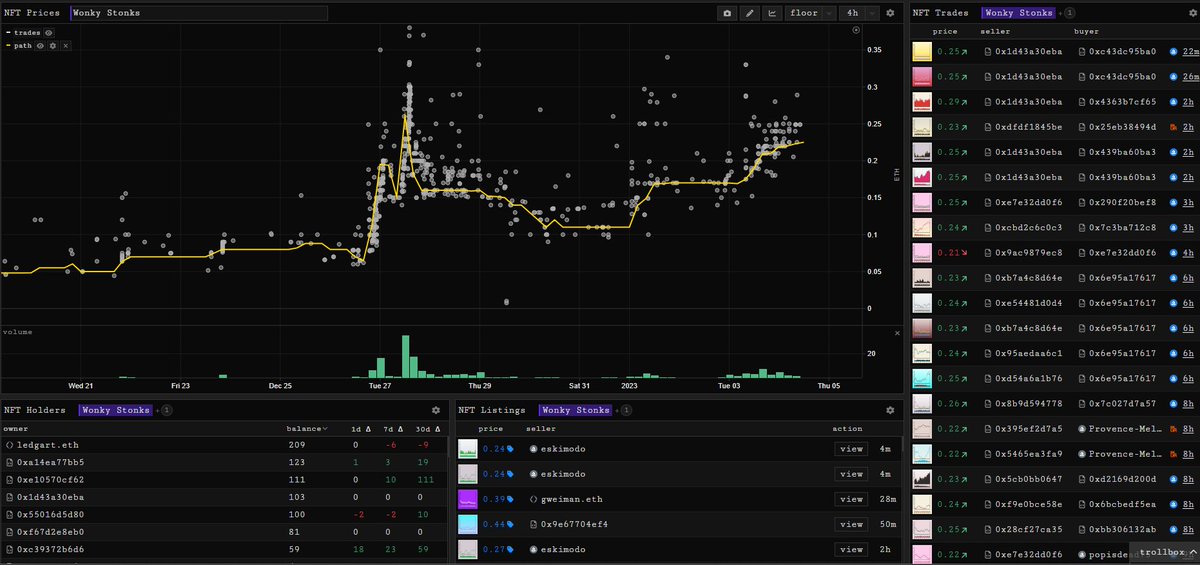Click price tag icon on 0.44 listing
Image resolution: width=1200 pixels, height=565 pixels.
coord(512,524)
